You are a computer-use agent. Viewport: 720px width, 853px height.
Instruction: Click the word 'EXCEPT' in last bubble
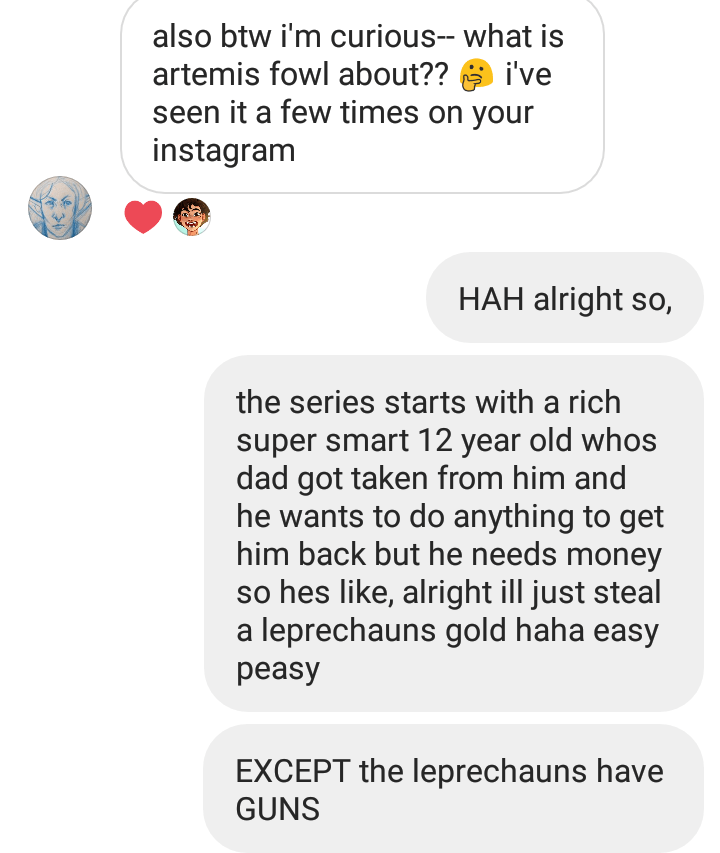293,771
